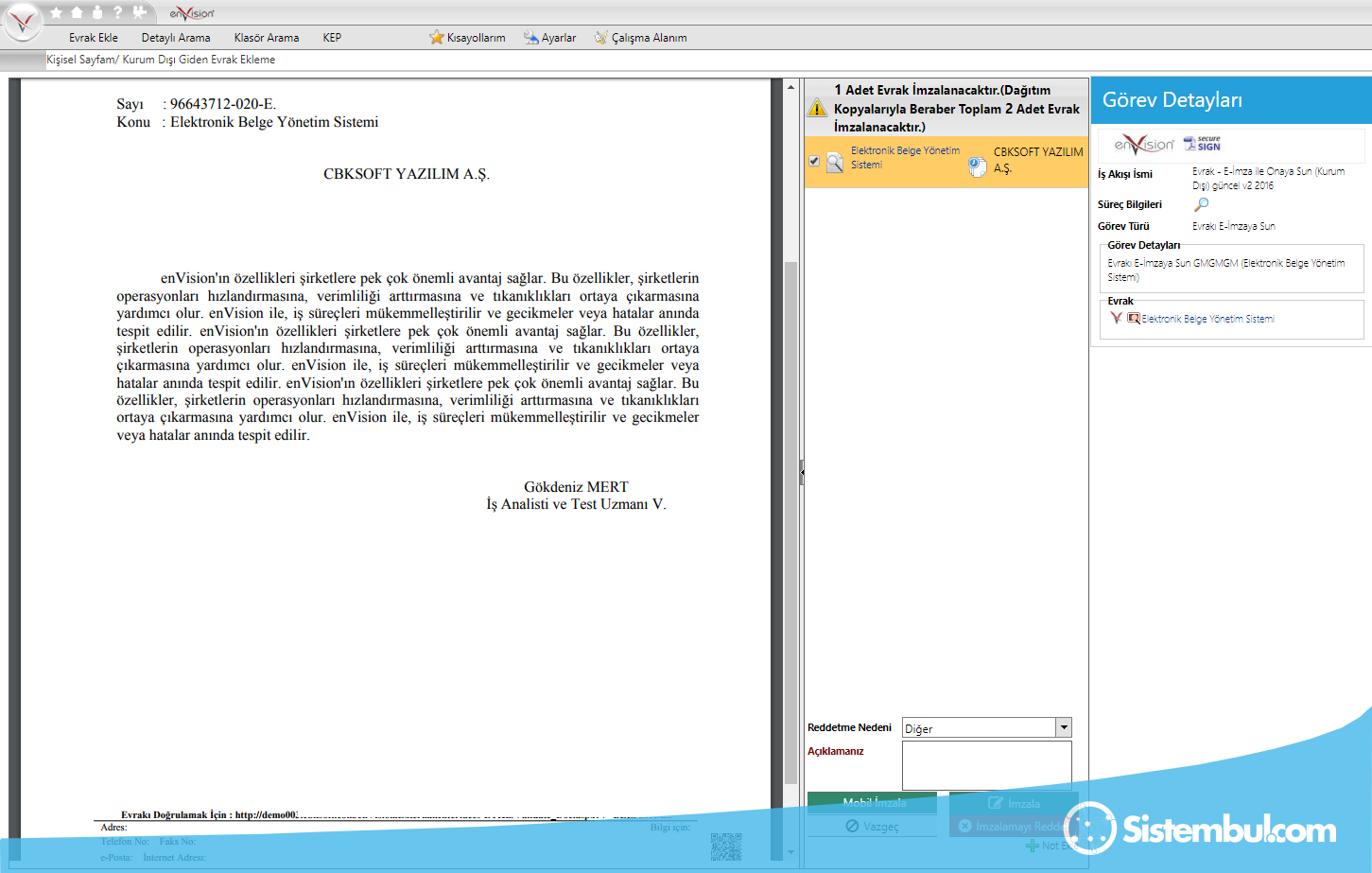Toggle checkbox for Elektronik Belge Yönetim Sistemi

(x=814, y=161)
